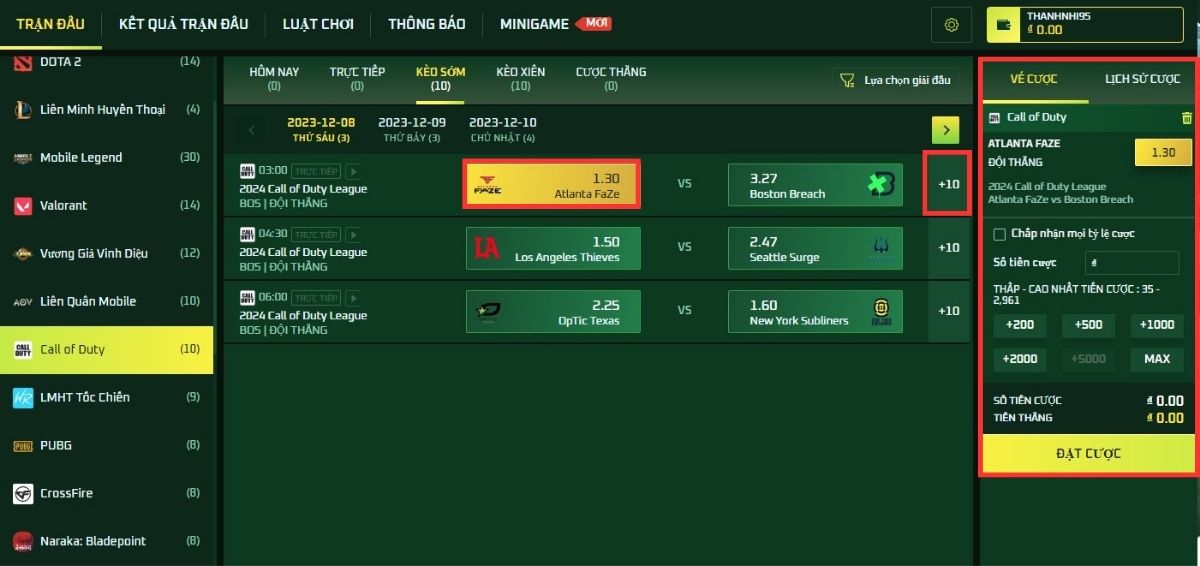The height and width of the screenshot is (566, 1200).
Task: Bet on Seattle Surge at 2.47
Action: click(815, 248)
